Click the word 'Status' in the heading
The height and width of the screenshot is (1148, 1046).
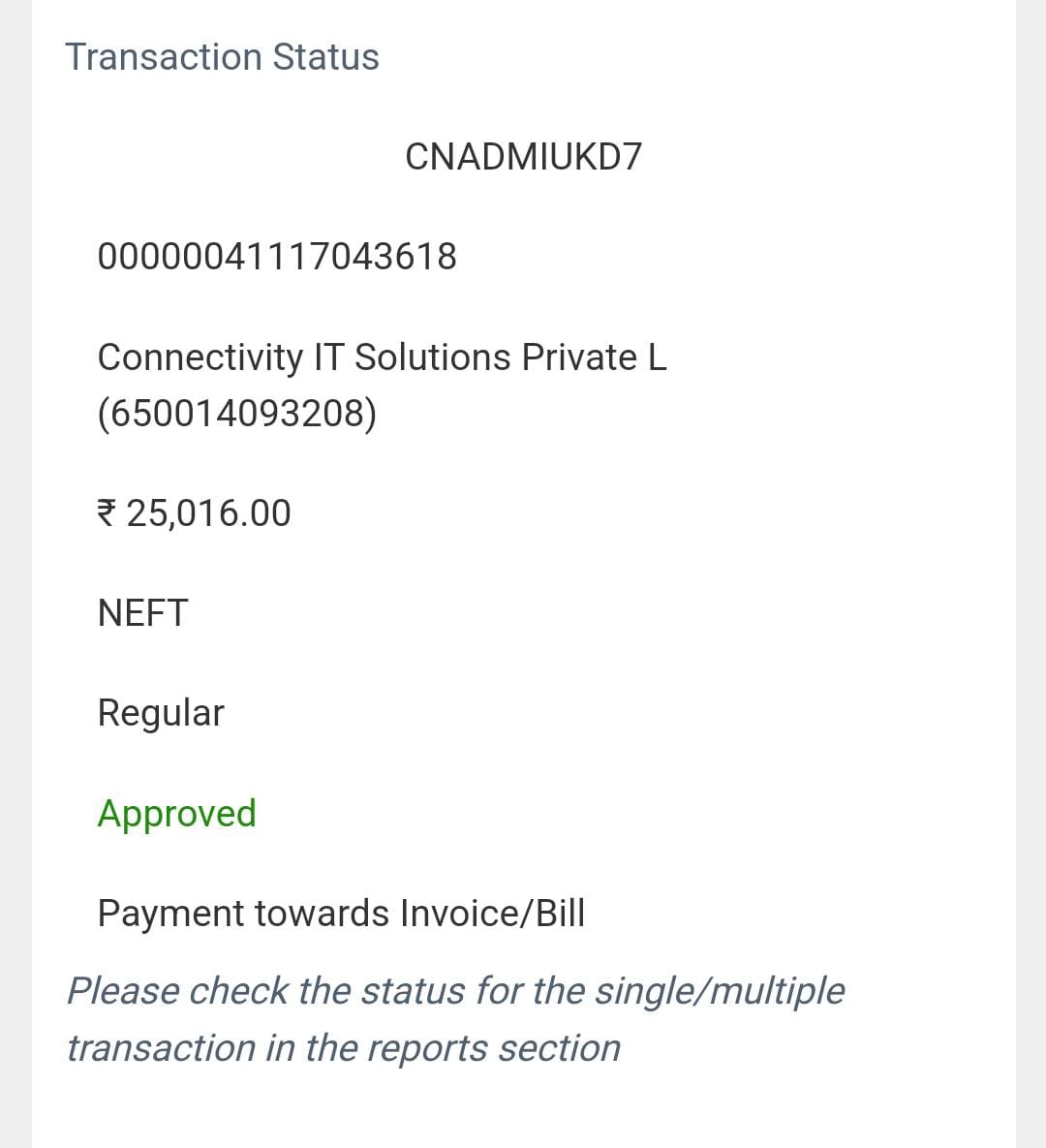point(325,57)
